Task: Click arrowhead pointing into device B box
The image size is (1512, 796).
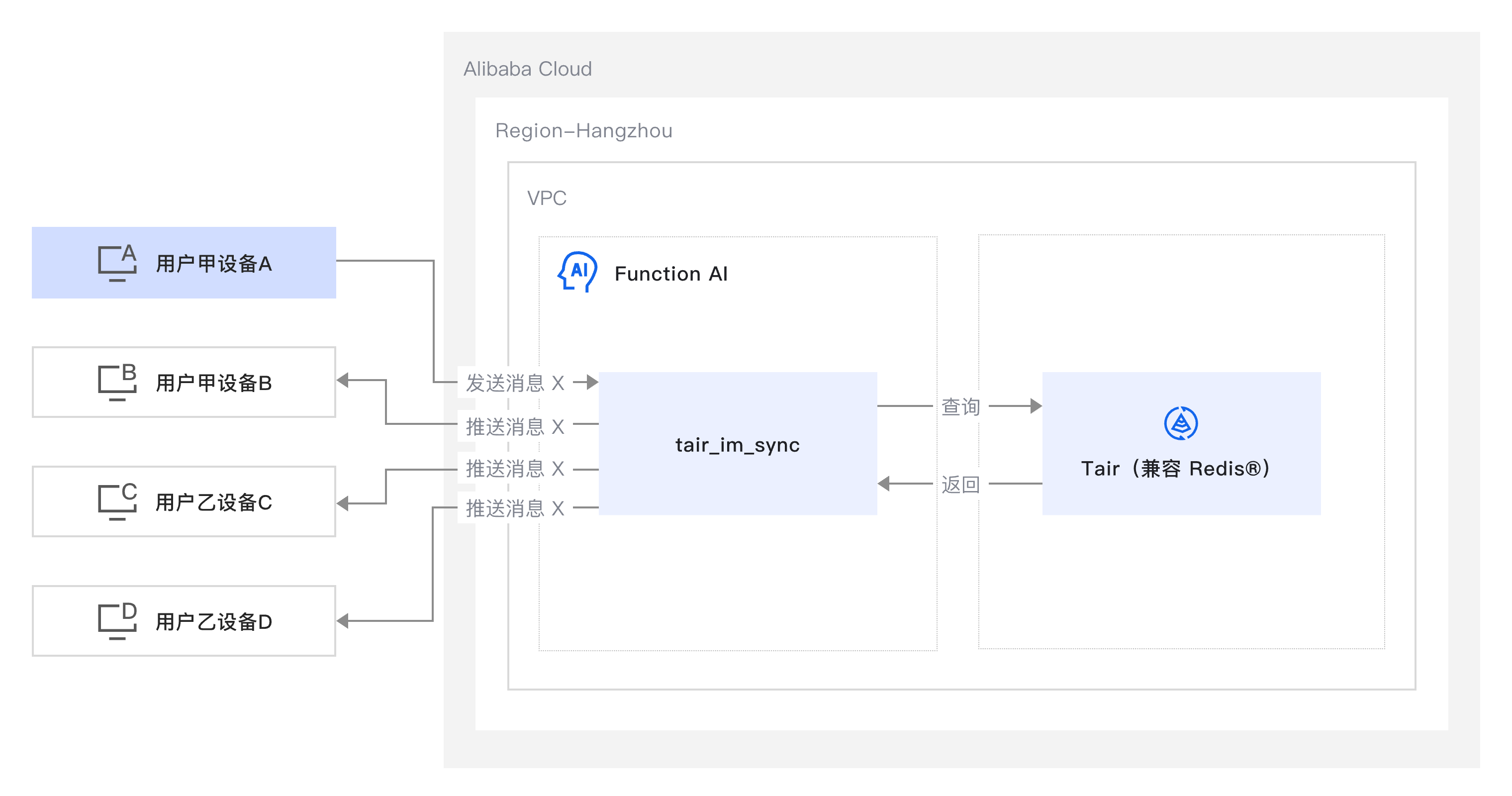Action: tap(343, 381)
